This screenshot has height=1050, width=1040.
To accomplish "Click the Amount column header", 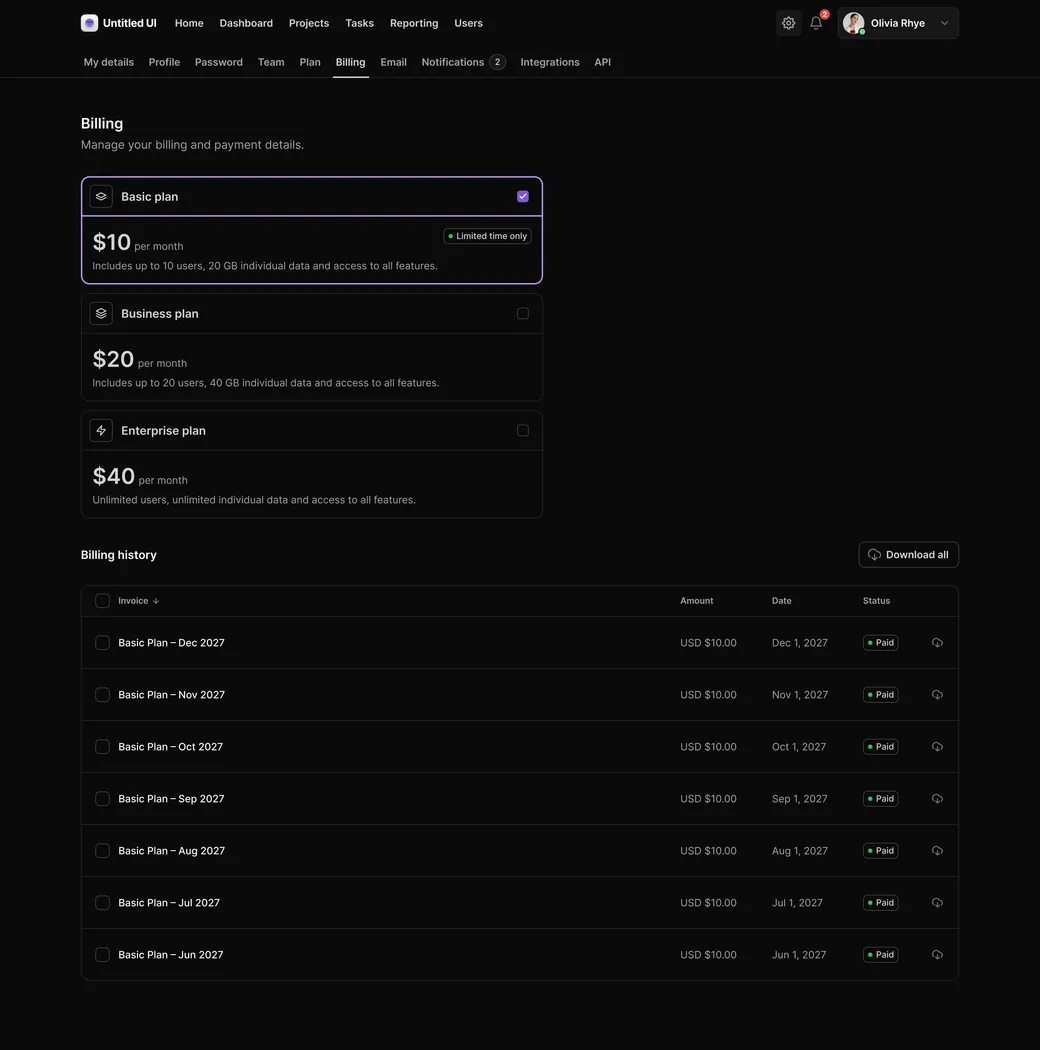I will (x=696, y=601).
